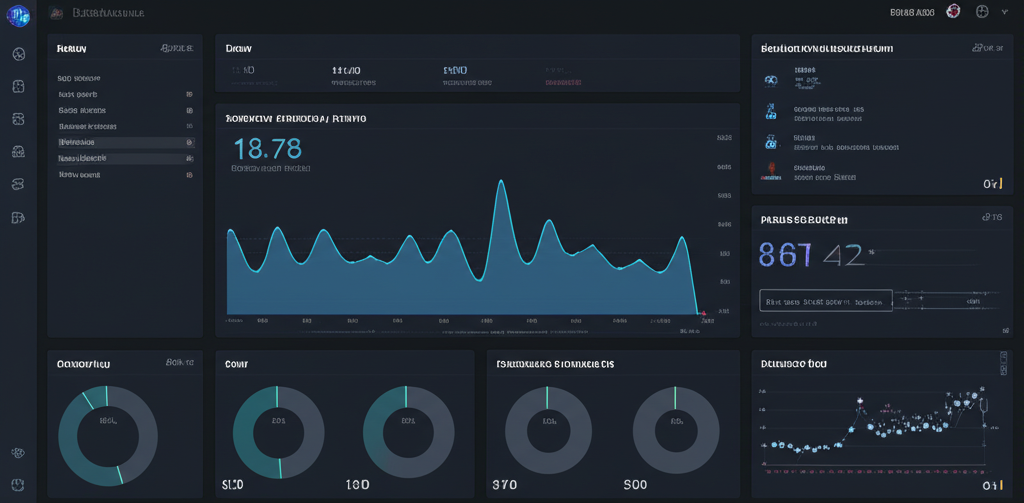The width and height of the screenshot is (1024, 503).
Task: Open the last icon at the sidebar bottom
Action: (x=18, y=485)
